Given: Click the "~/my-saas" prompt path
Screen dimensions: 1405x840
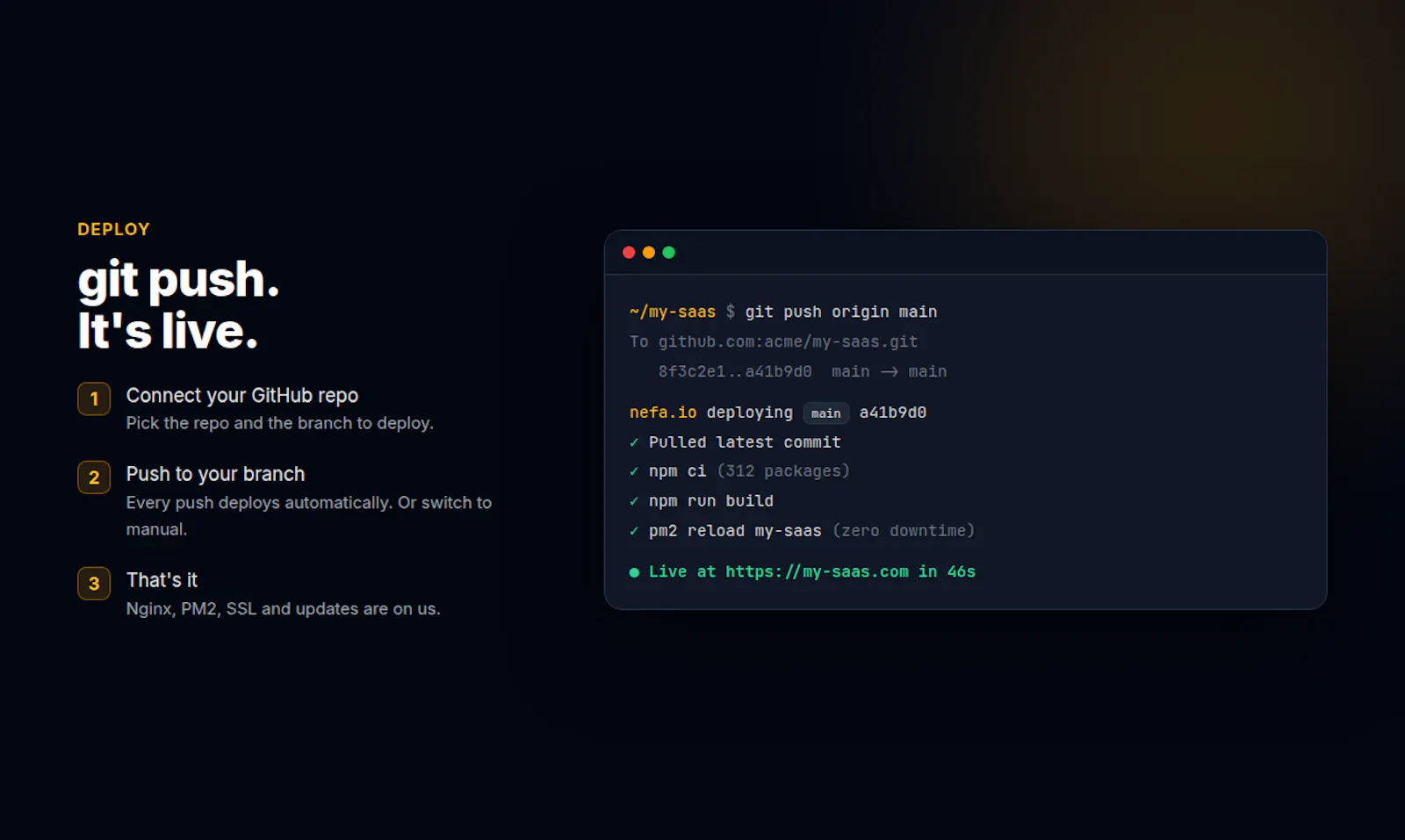Looking at the screenshot, I should (673, 312).
